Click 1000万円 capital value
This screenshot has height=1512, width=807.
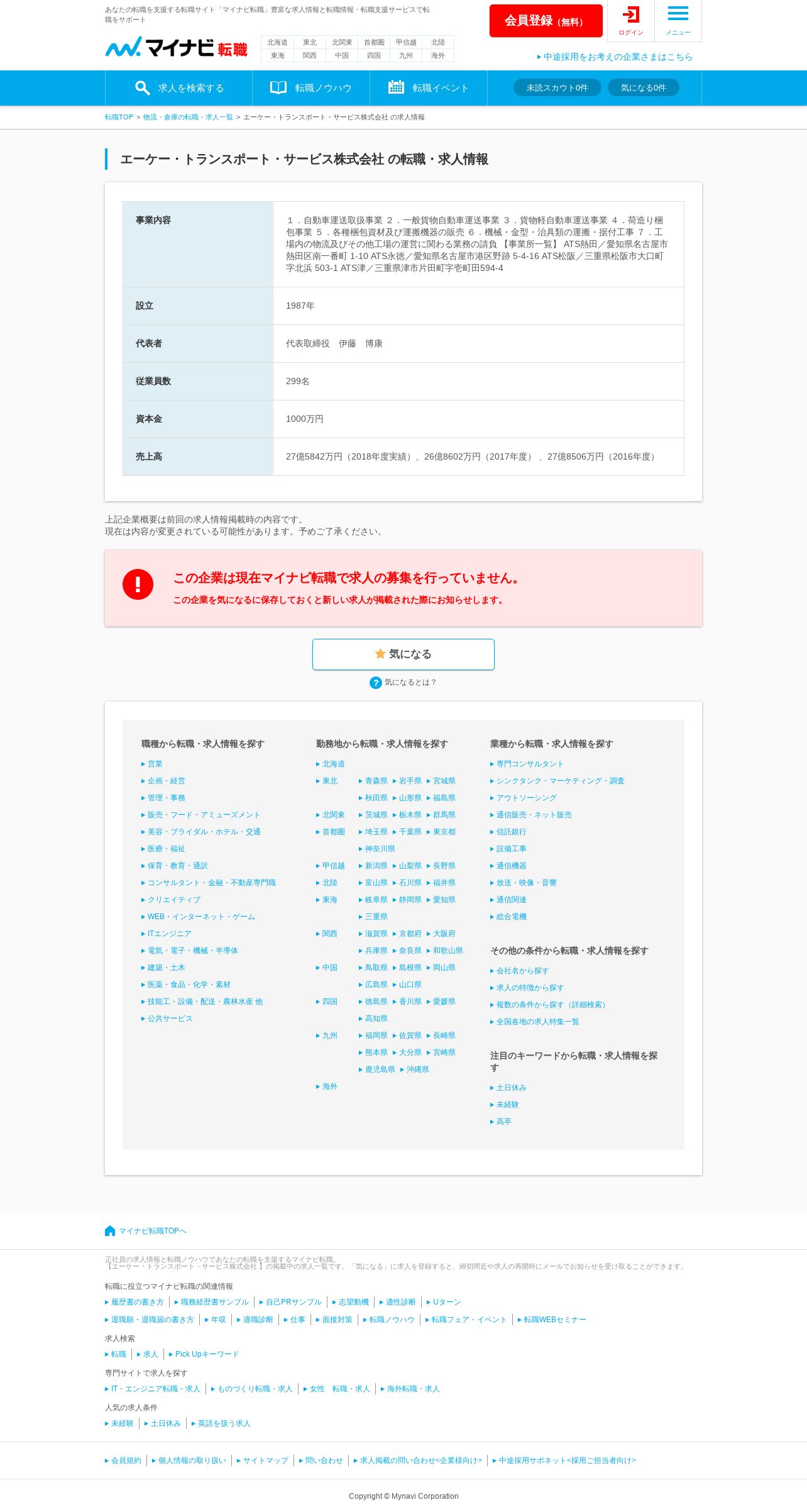coord(305,419)
